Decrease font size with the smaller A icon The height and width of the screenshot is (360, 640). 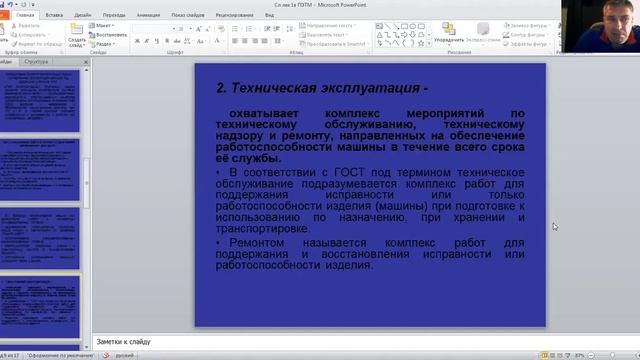coord(208,29)
